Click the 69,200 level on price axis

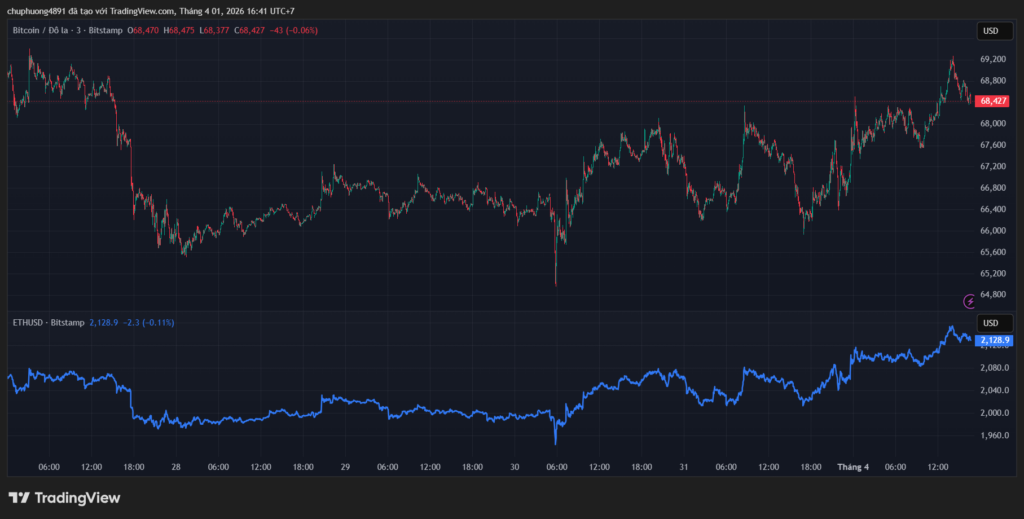992,59
